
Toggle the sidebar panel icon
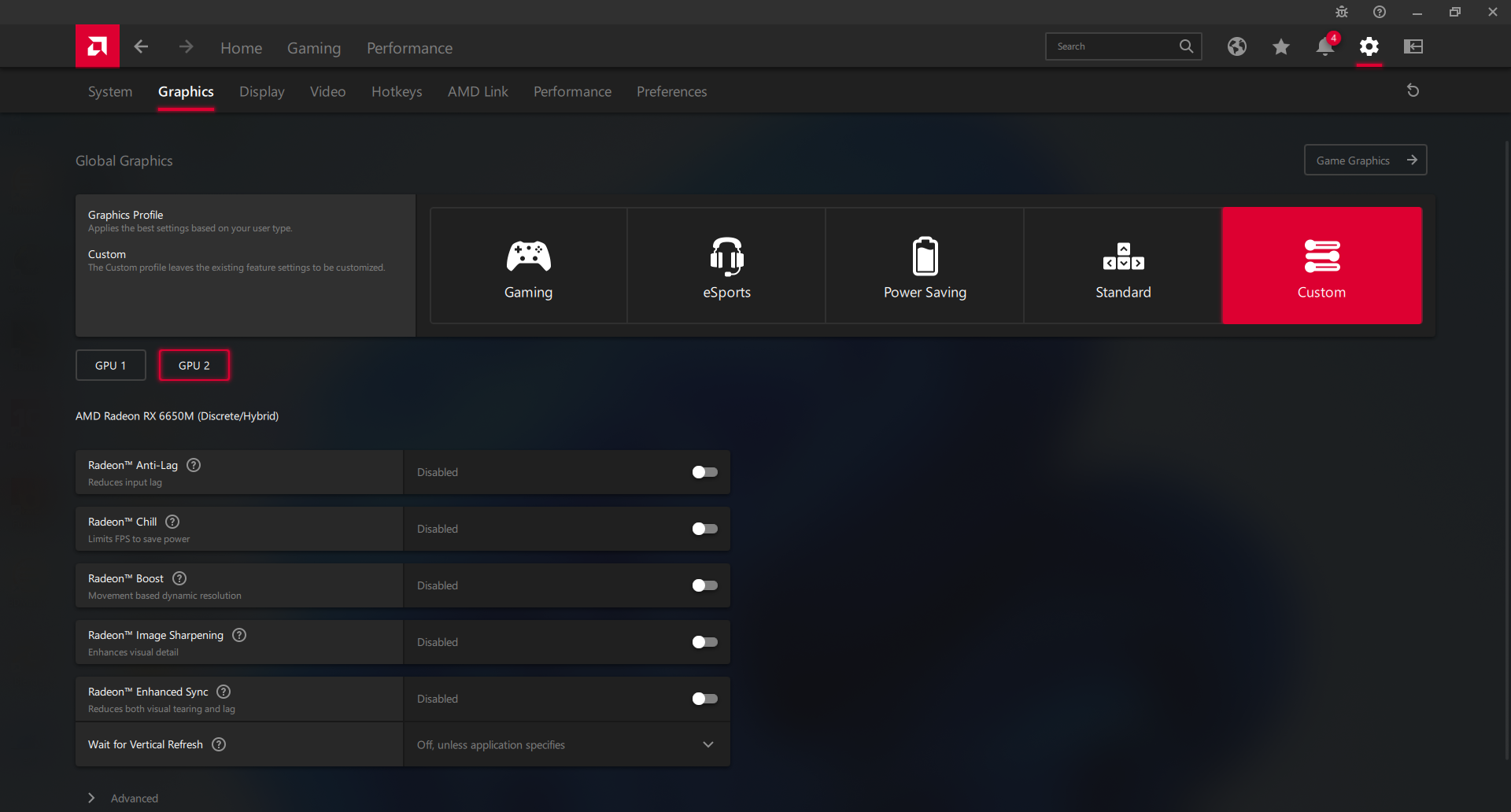pyautogui.click(x=1413, y=46)
